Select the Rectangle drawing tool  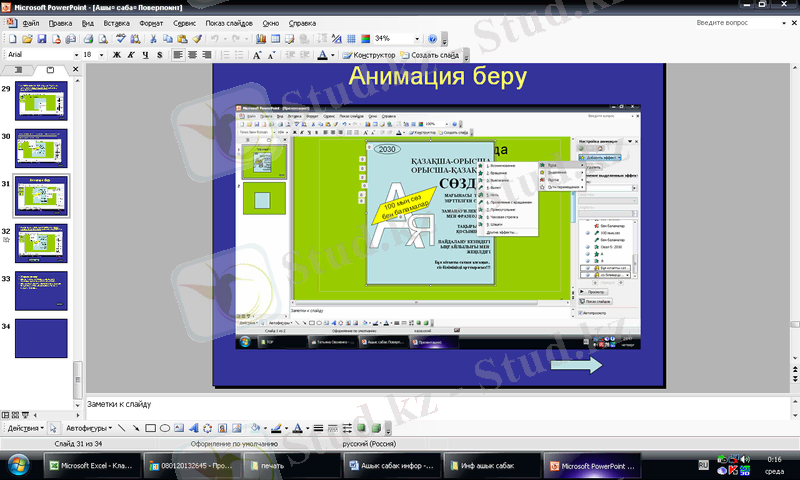[x=150, y=428]
